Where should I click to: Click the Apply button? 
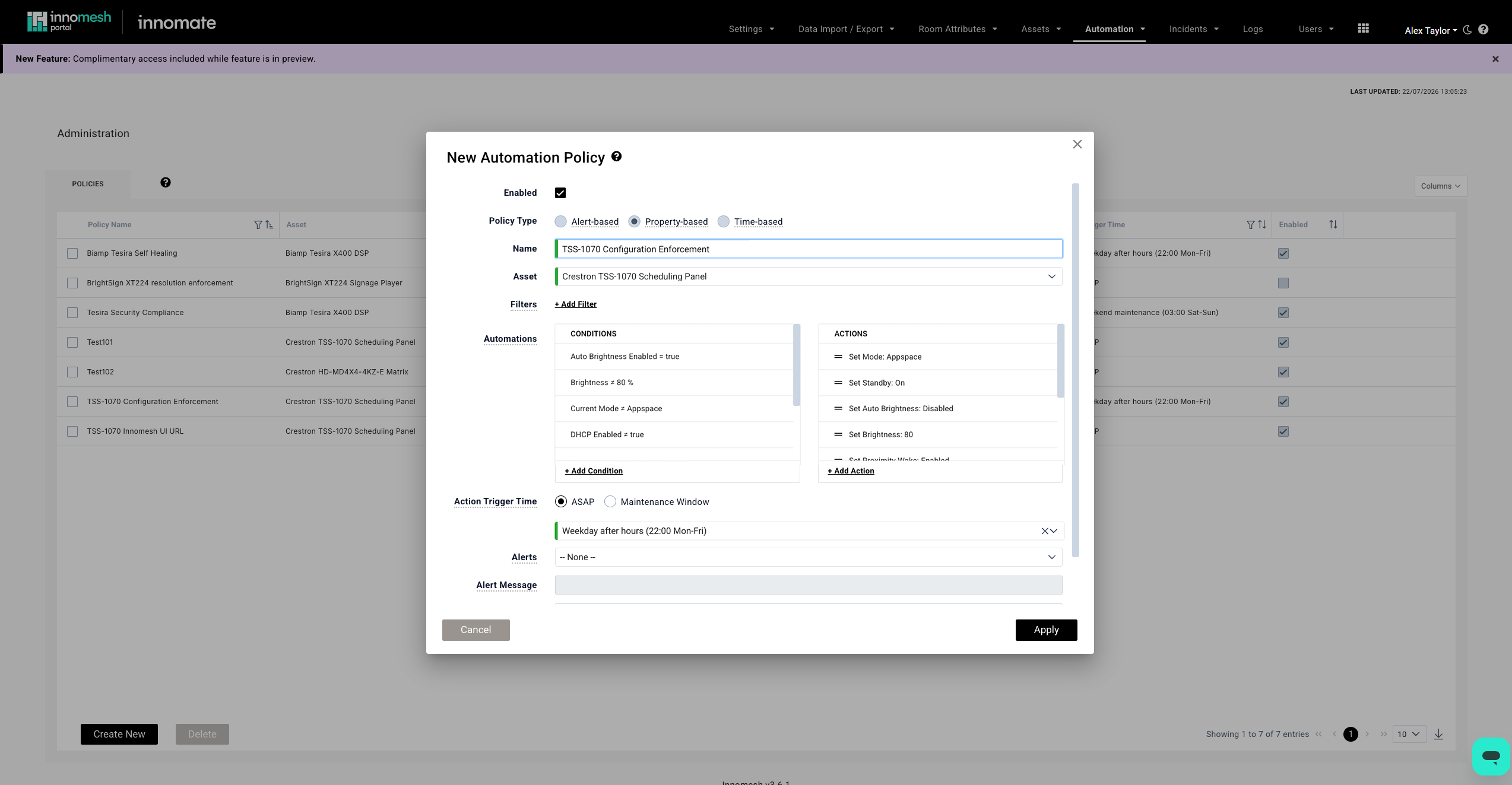1046,630
